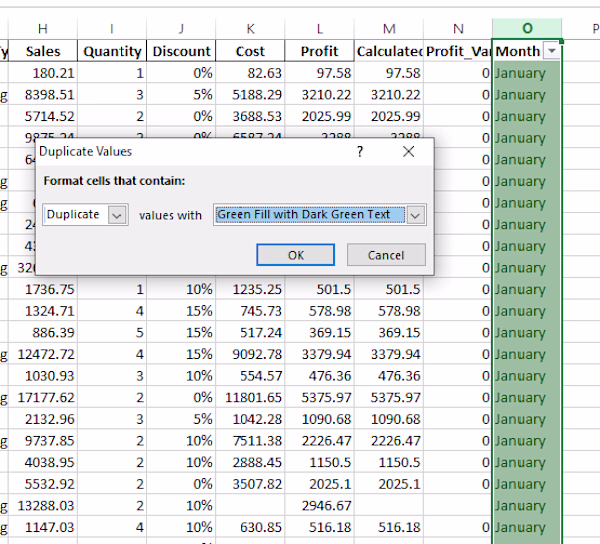This screenshot has width=600, height=544.
Task: Select Cost cell 3688.53
Action: [250, 116]
